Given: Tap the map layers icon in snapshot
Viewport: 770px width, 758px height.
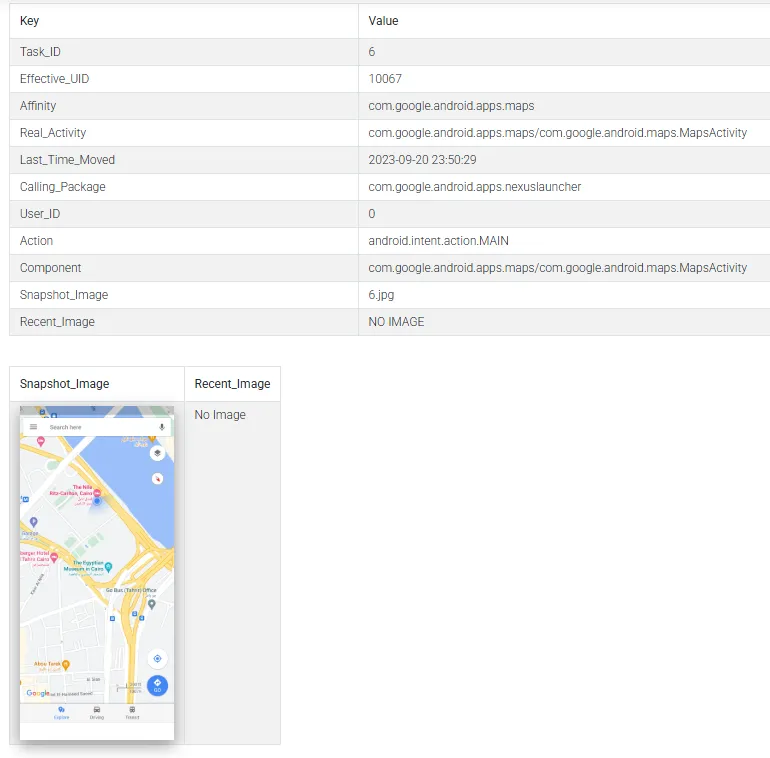Looking at the screenshot, I should point(157,453).
